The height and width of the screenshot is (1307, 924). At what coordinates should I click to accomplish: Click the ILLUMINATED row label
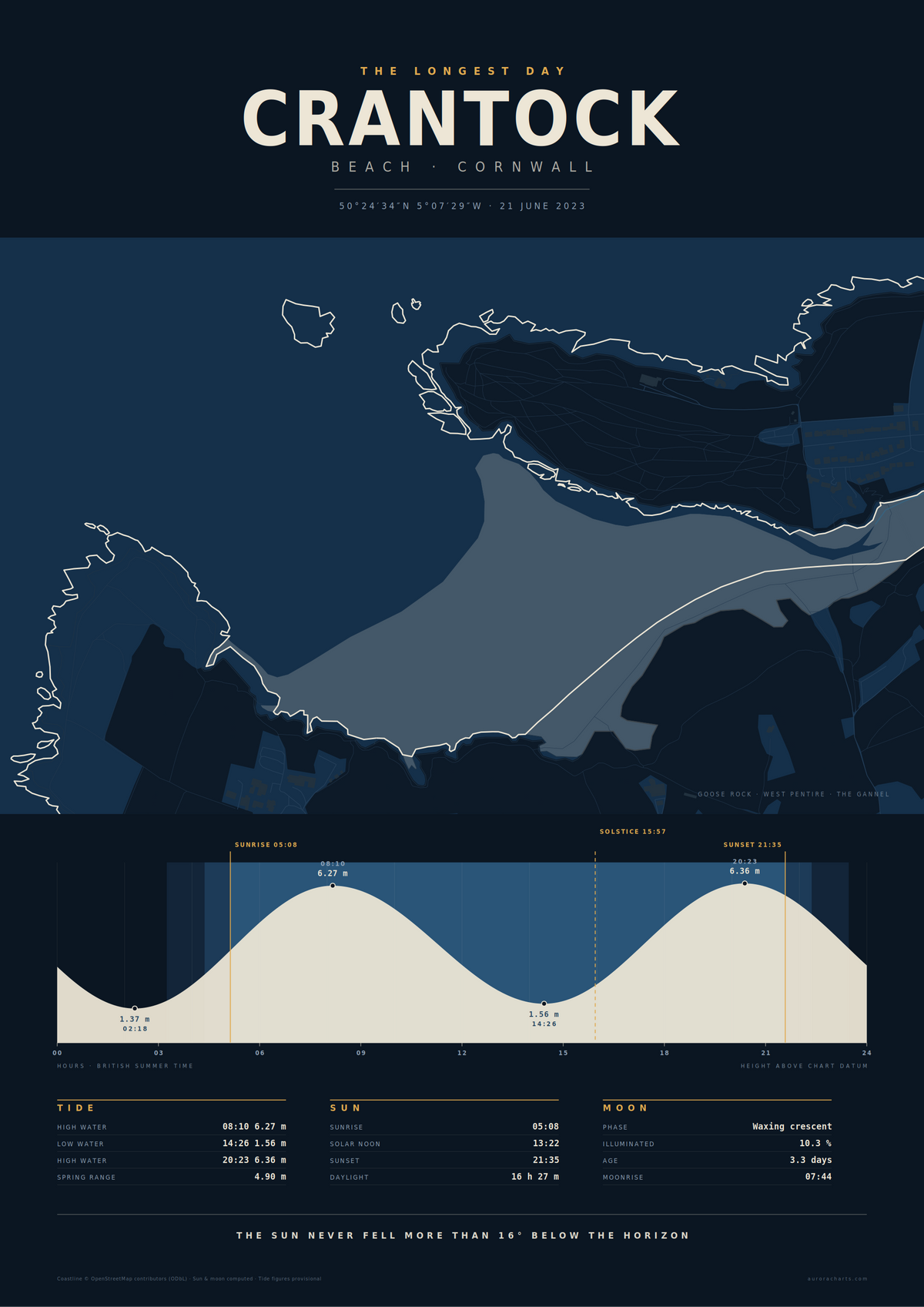628,1144
